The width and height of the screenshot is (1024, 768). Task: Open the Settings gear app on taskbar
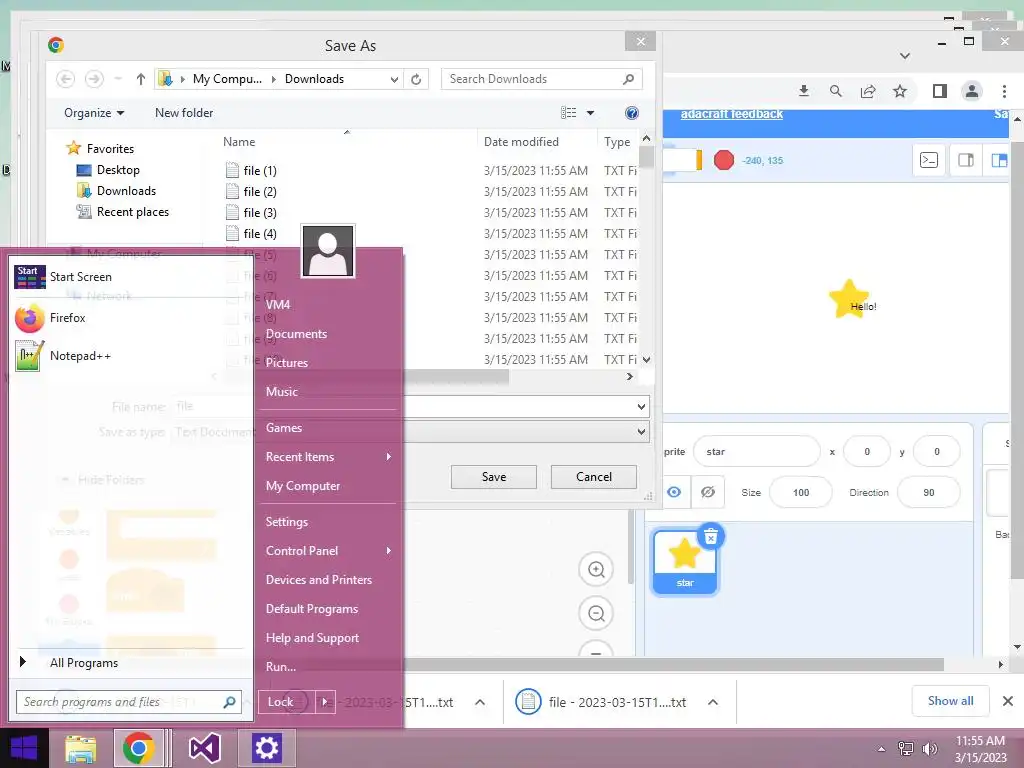point(266,748)
